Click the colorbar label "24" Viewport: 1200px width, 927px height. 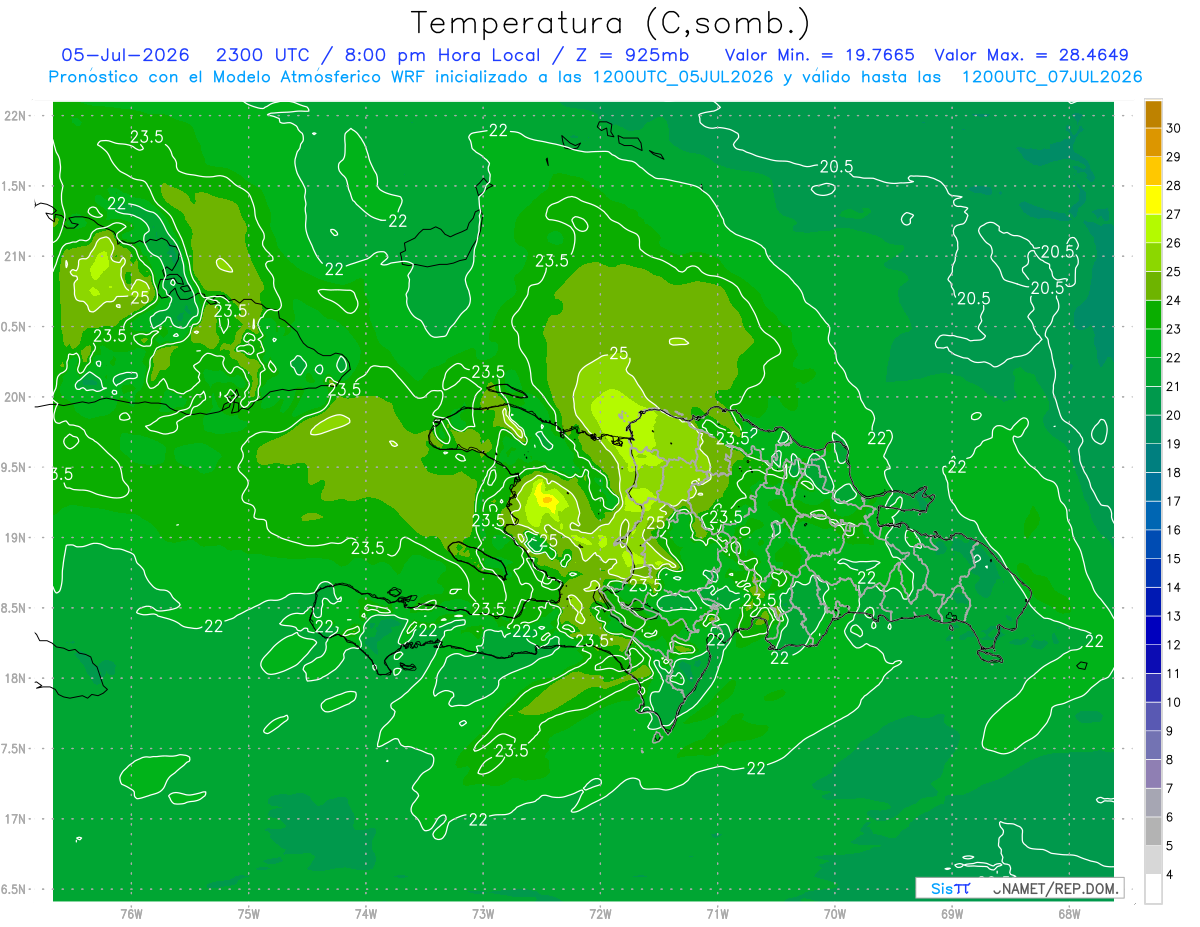tap(1174, 300)
